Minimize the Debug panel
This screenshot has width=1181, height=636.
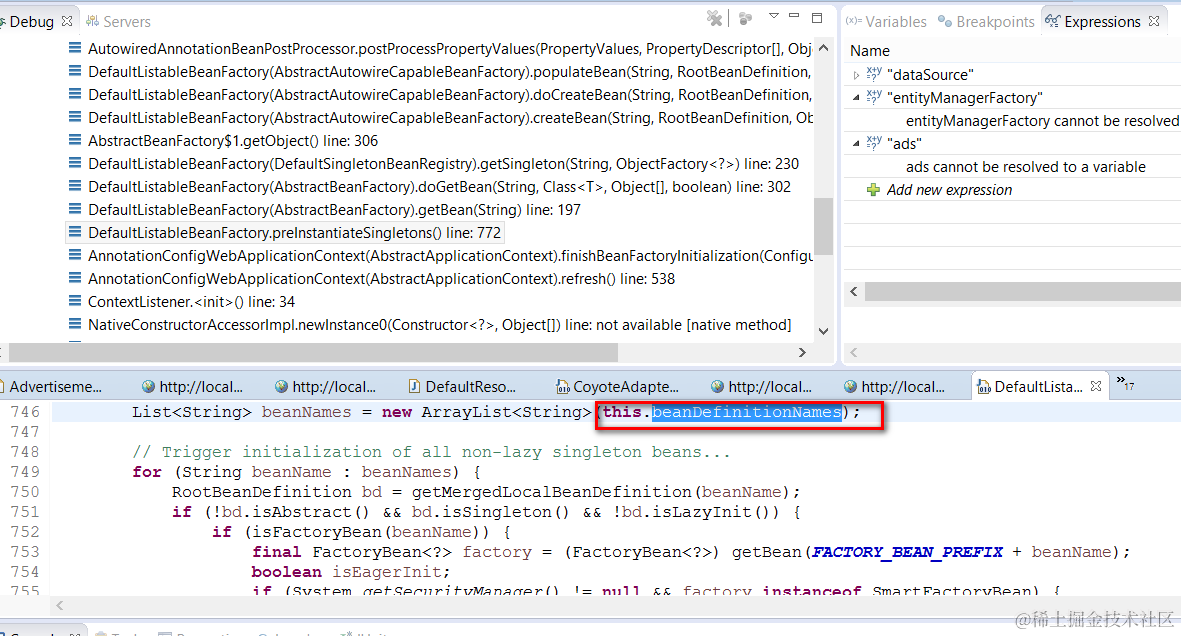[794, 15]
